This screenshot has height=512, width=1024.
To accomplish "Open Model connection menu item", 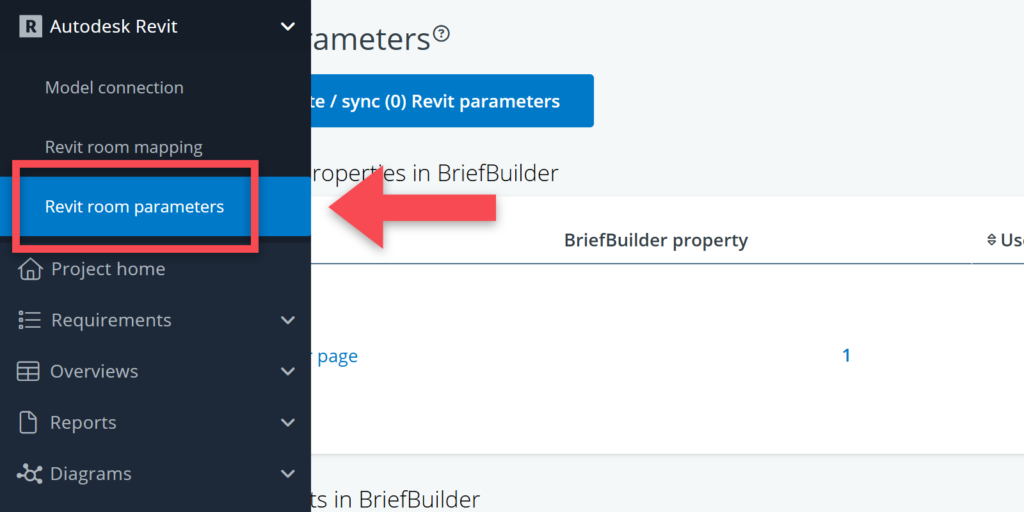I will tap(114, 88).
